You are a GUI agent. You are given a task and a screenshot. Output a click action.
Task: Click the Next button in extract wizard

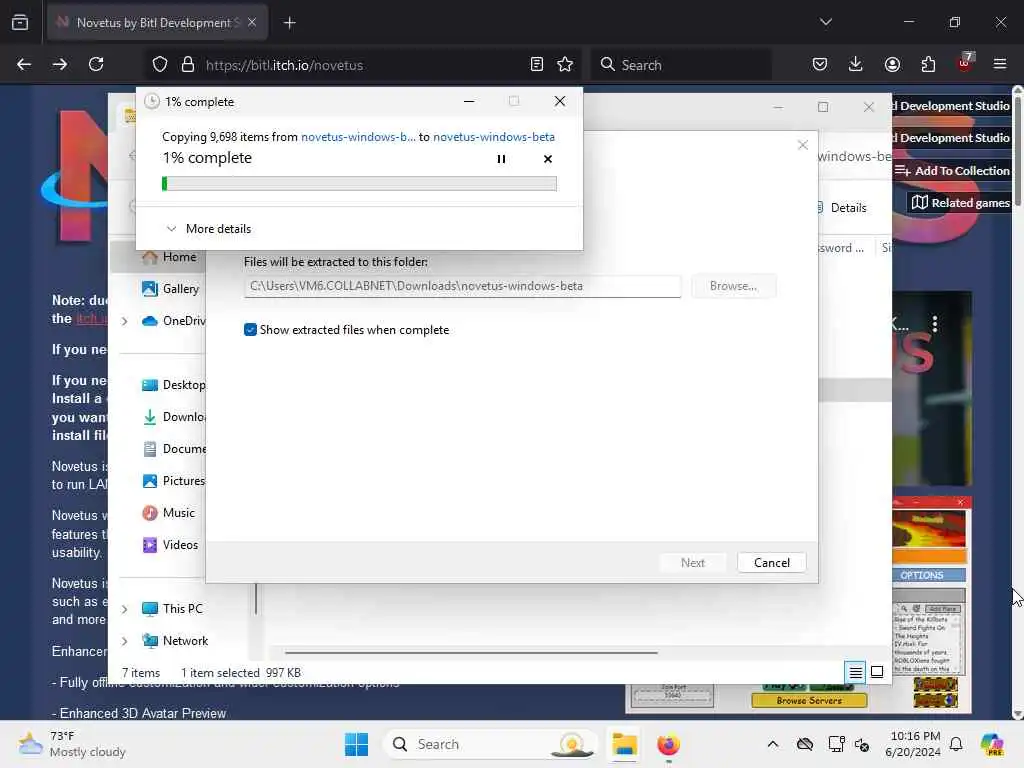[692, 562]
